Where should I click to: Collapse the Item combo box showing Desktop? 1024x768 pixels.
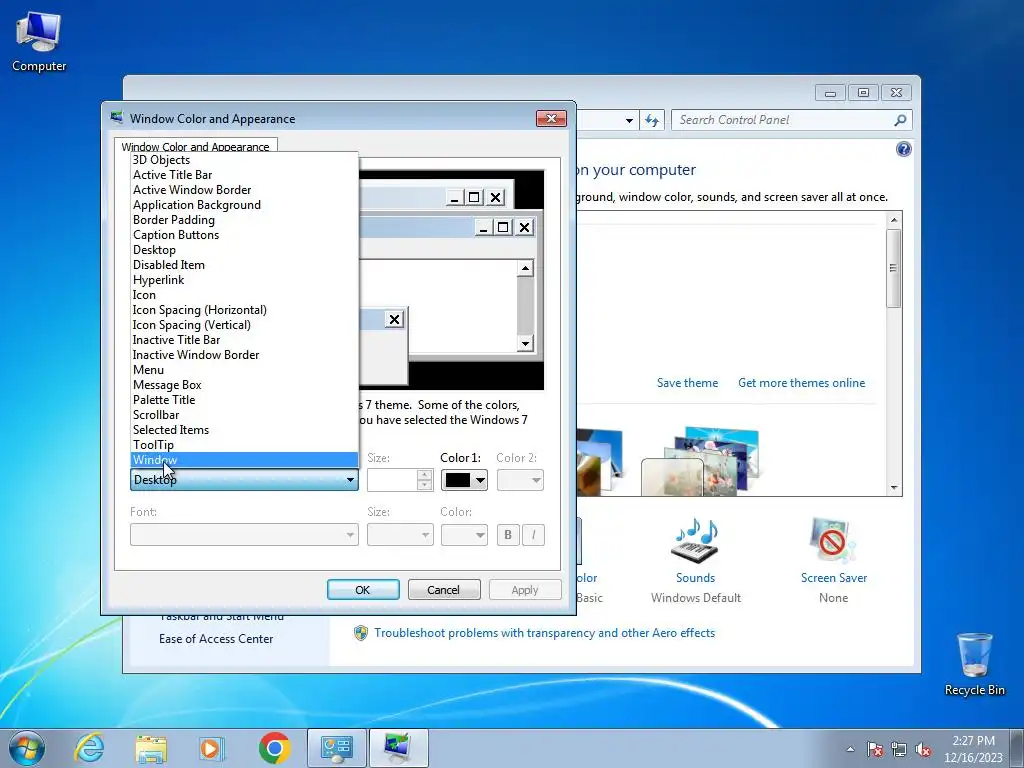coord(244,480)
